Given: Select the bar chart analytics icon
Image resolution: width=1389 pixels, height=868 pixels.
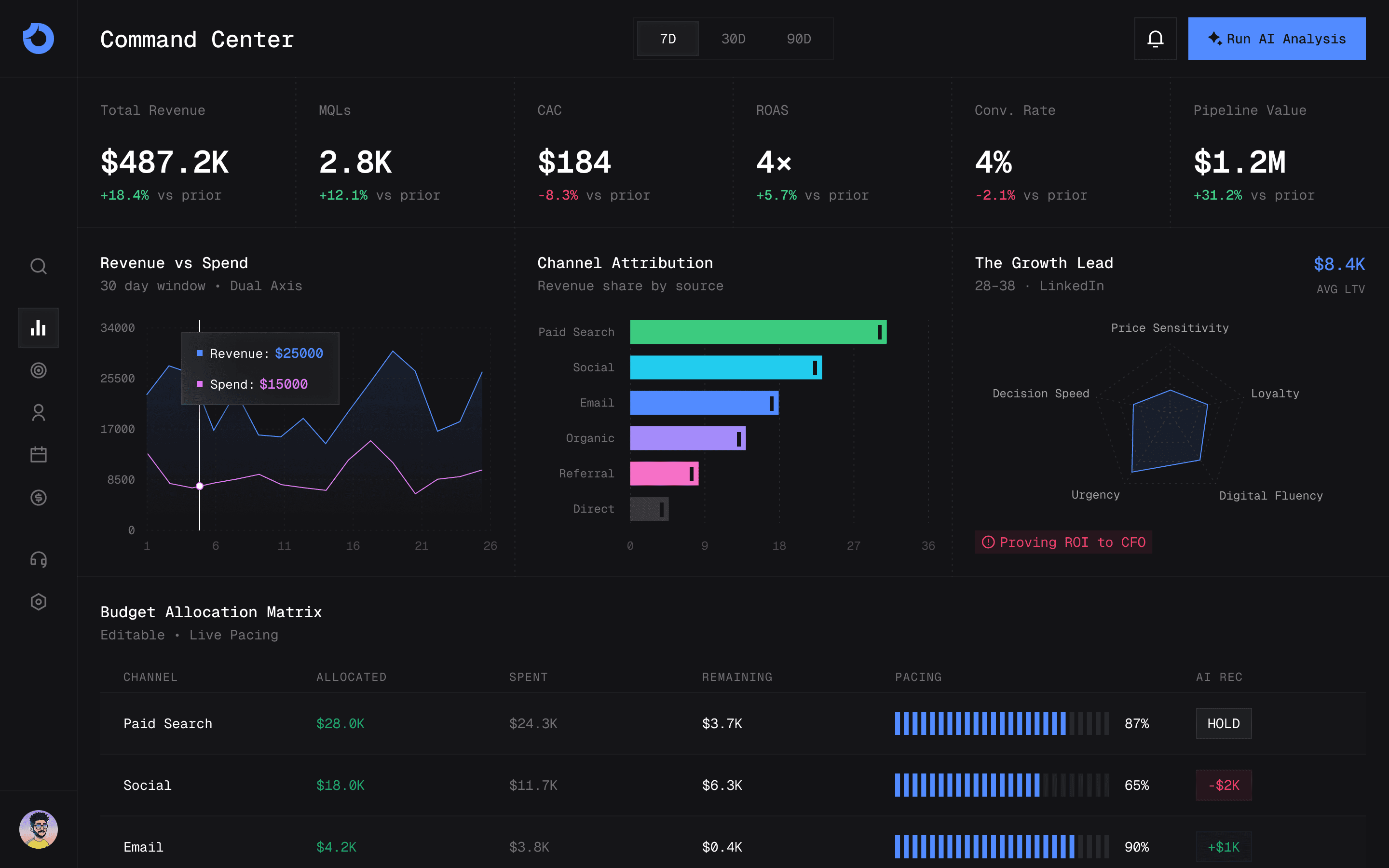Looking at the screenshot, I should [x=39, y=328].
